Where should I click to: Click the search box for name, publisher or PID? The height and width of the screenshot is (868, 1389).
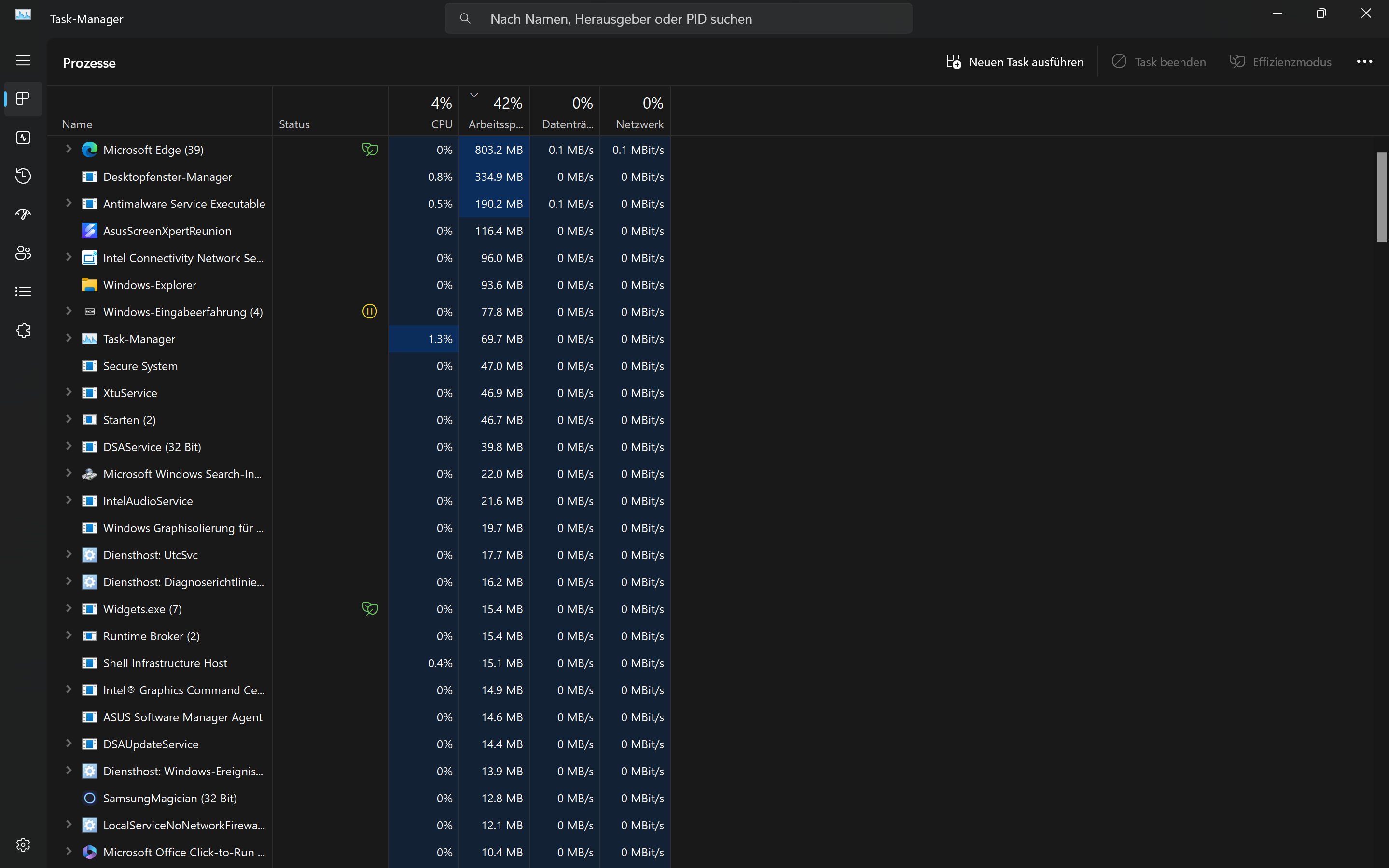pos(678,19)
